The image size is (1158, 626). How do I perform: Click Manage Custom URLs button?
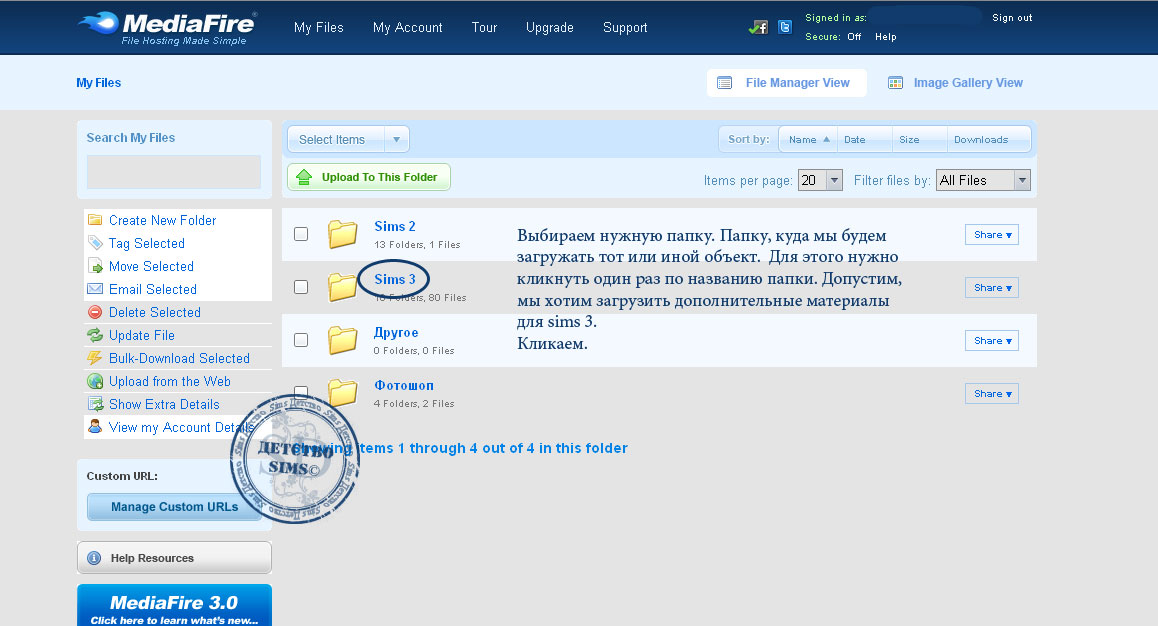[174, 507]
